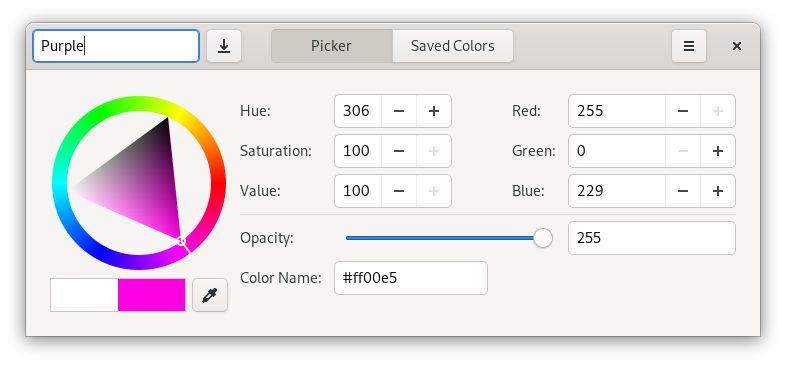Click the Hue number field

(x=358, y=111)
